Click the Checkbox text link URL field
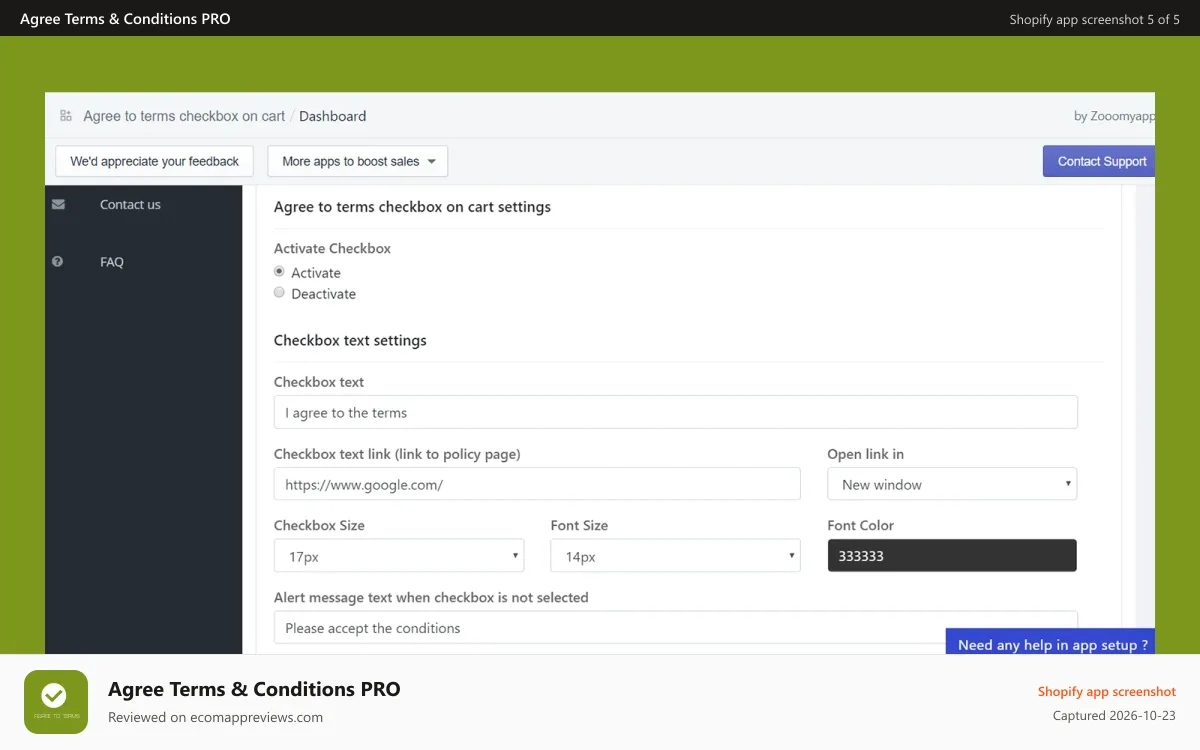This screenshot has width=1200, height=750. (x=537, y=484)
